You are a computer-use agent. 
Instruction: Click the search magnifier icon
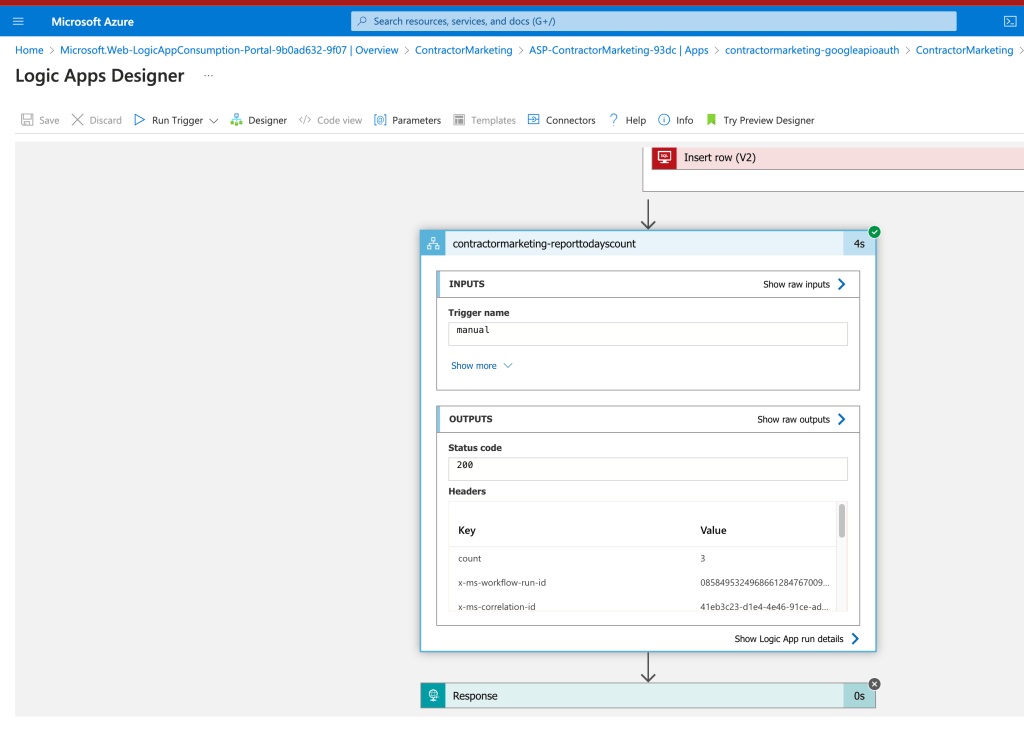click(362, 21)
